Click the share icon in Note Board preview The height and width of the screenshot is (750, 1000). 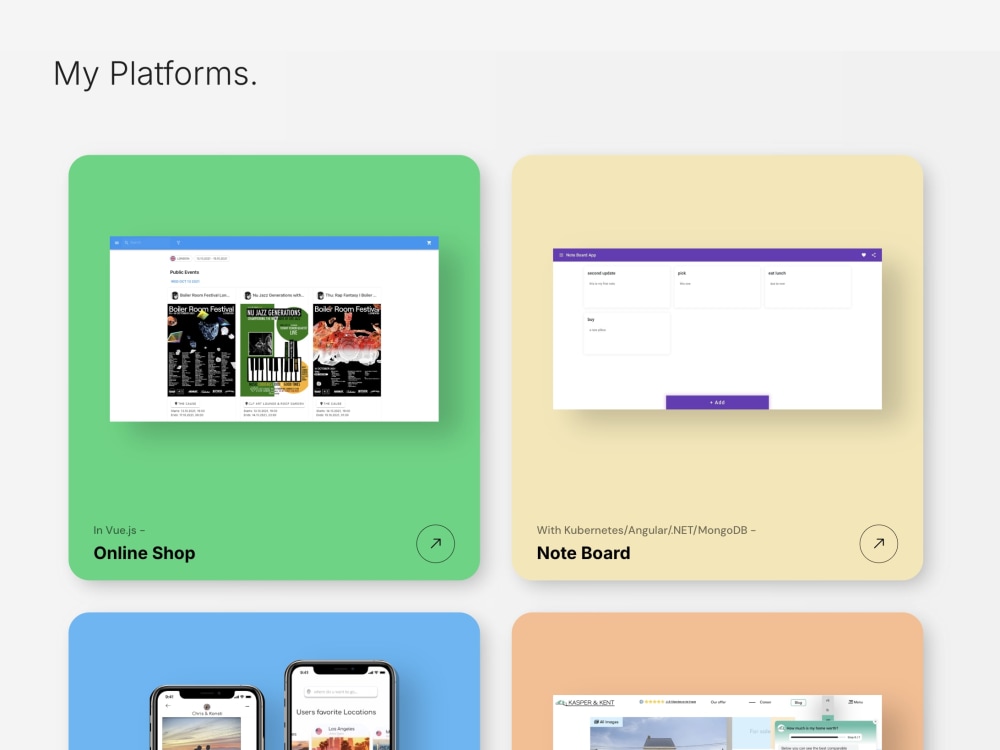[x=874, y=255]
